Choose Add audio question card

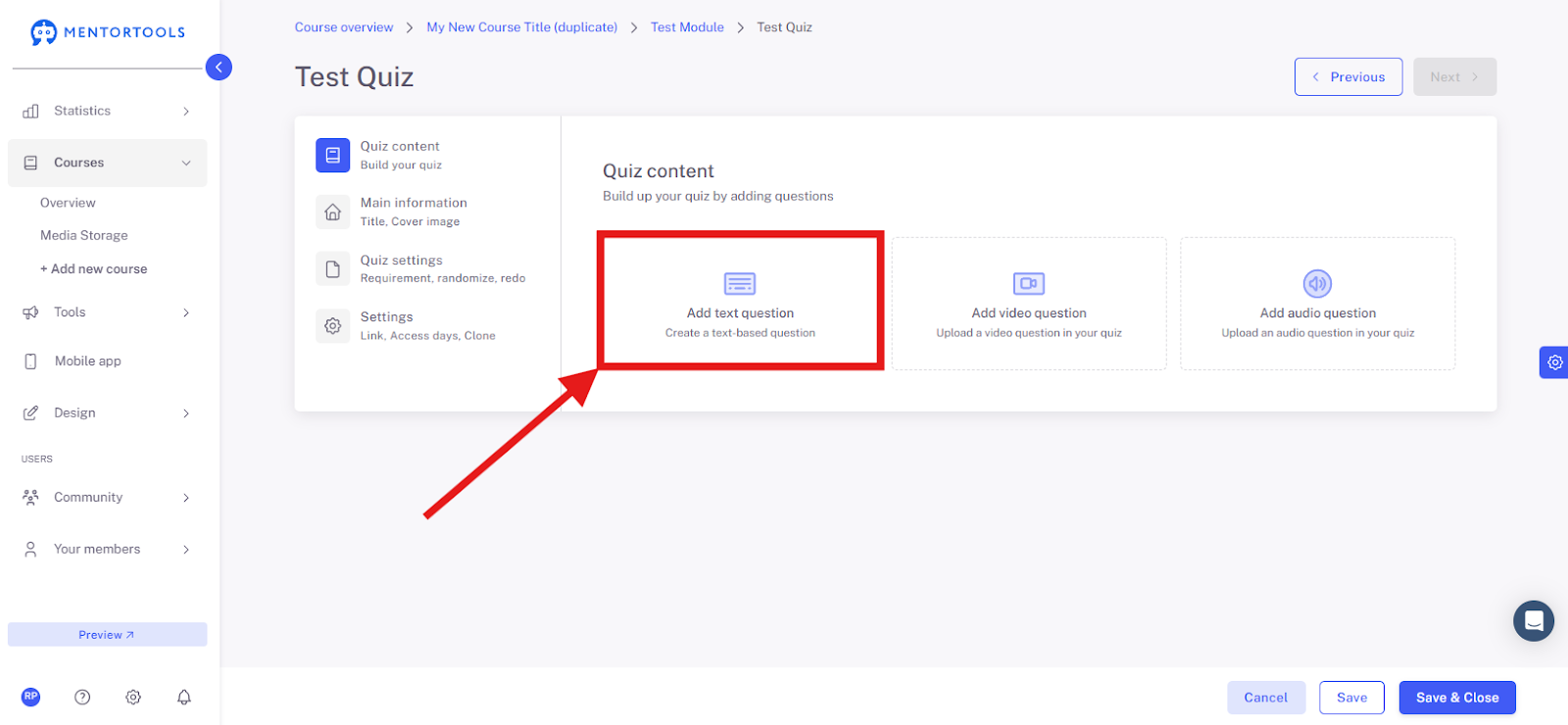pos(1318,304)
